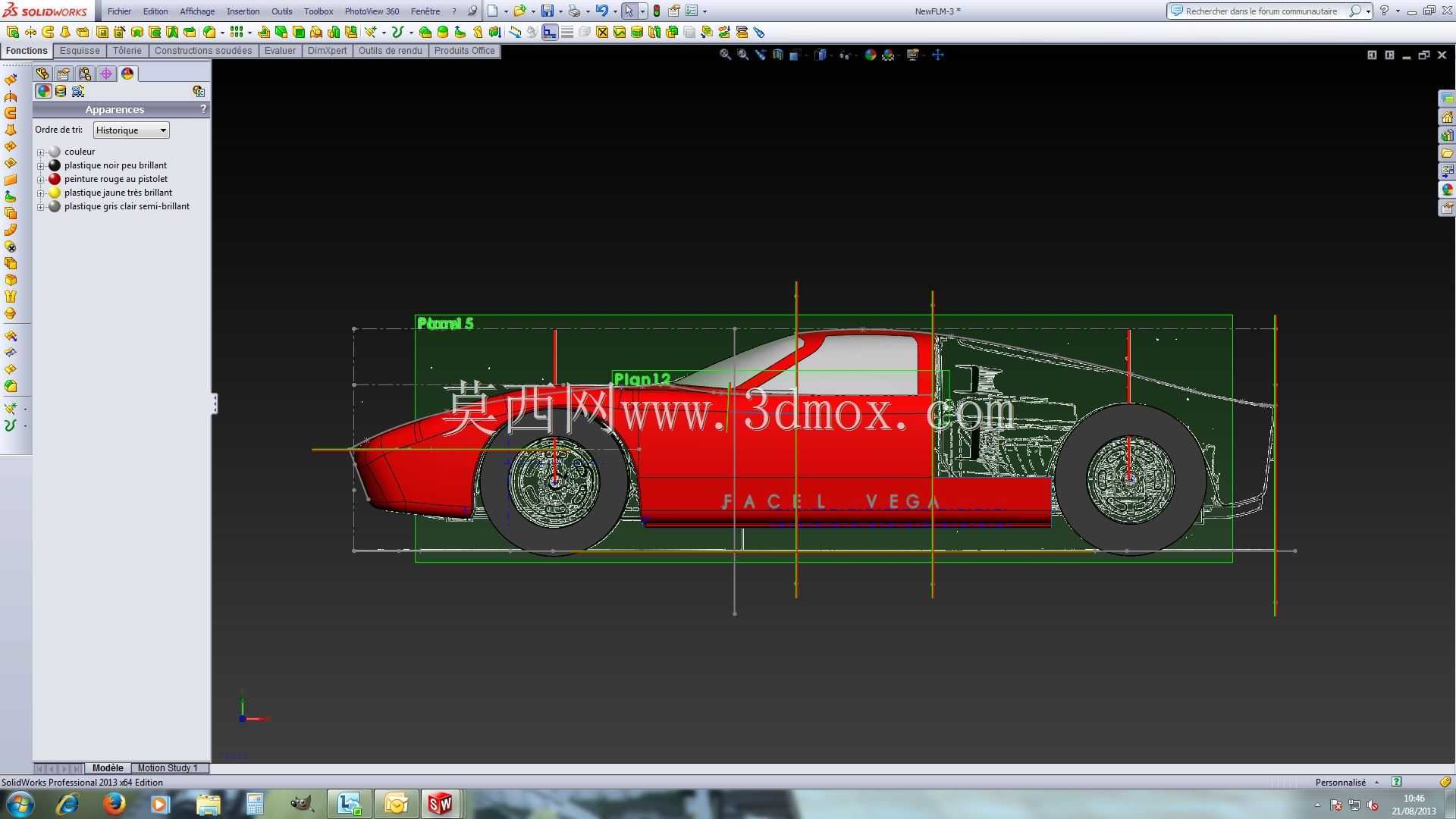The height and width of the screenshot is (819, 1456).
Task: Open the search options dropdown arrow
Action: (x=1368, y=11)
